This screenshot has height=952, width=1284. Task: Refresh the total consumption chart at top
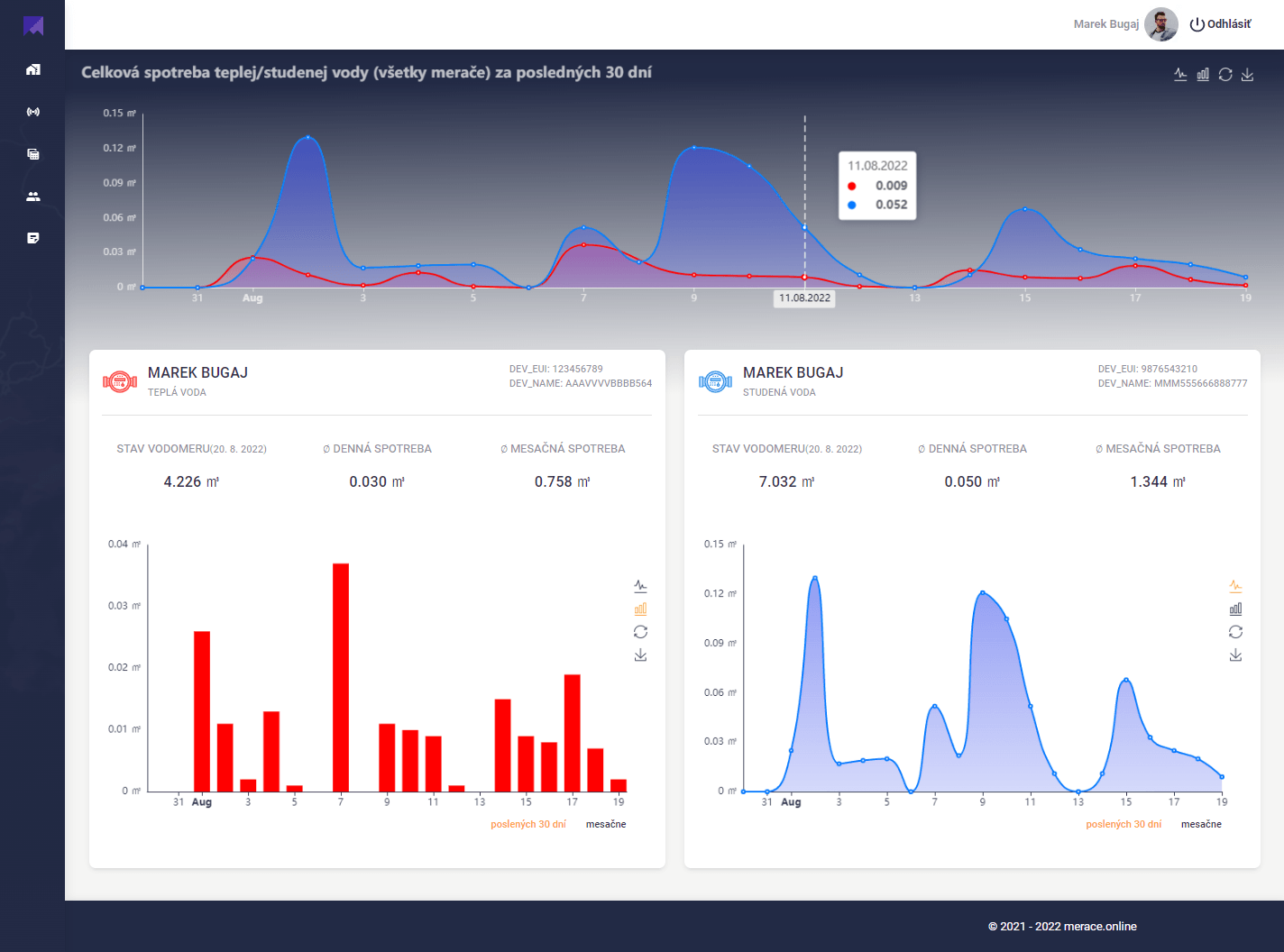pyautogui.click(x=1225, y=75)
